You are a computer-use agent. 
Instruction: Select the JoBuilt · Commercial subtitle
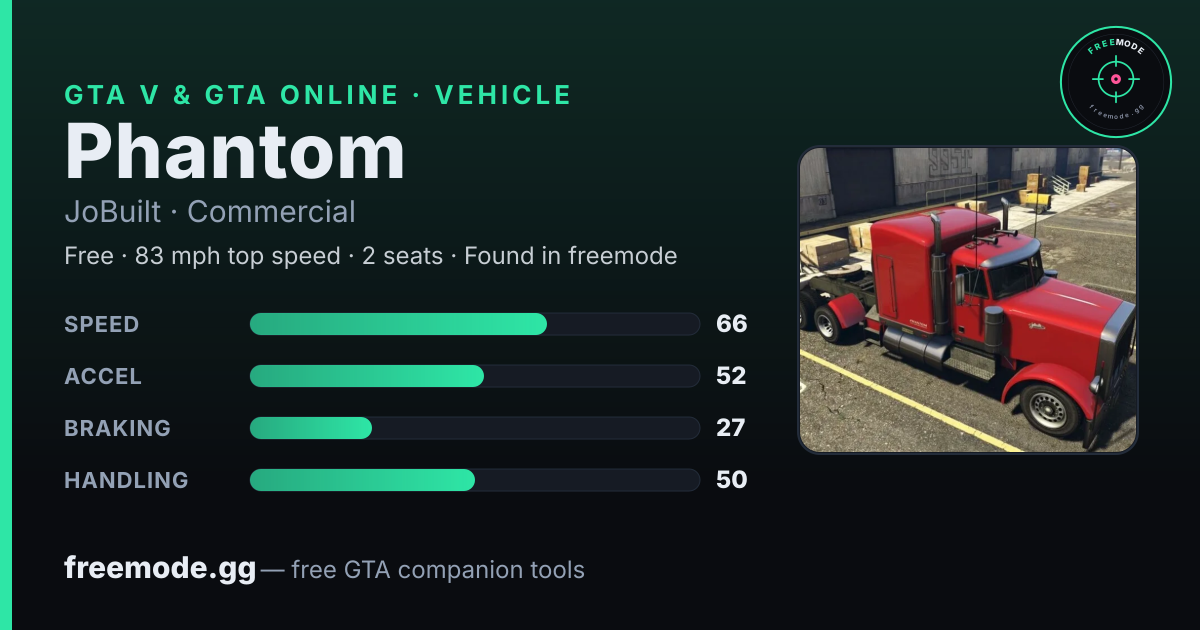[210, 212]
